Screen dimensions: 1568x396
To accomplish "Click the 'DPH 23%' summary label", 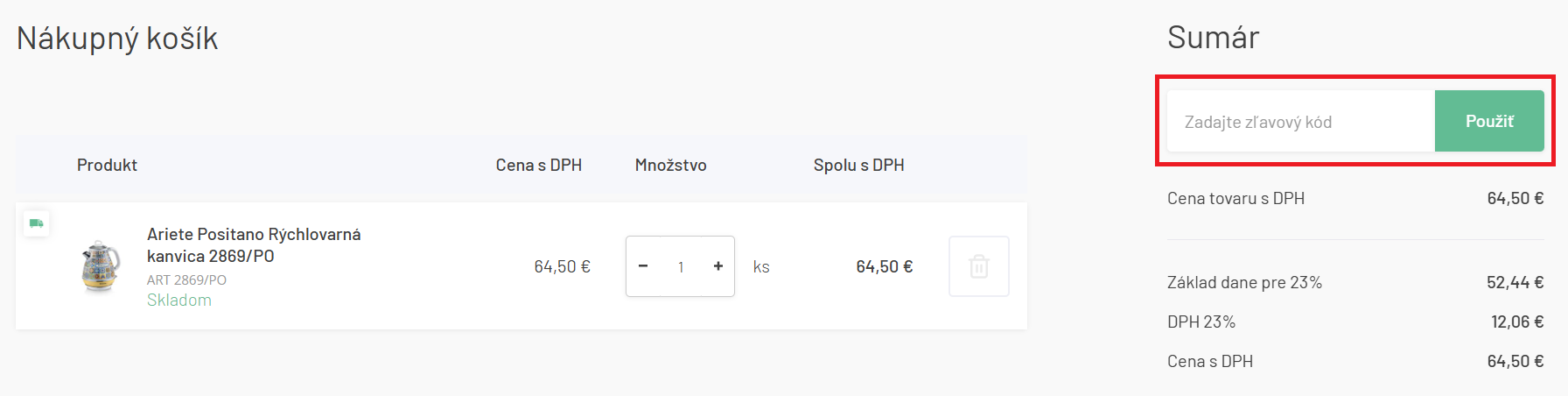I will (1201, 322).
